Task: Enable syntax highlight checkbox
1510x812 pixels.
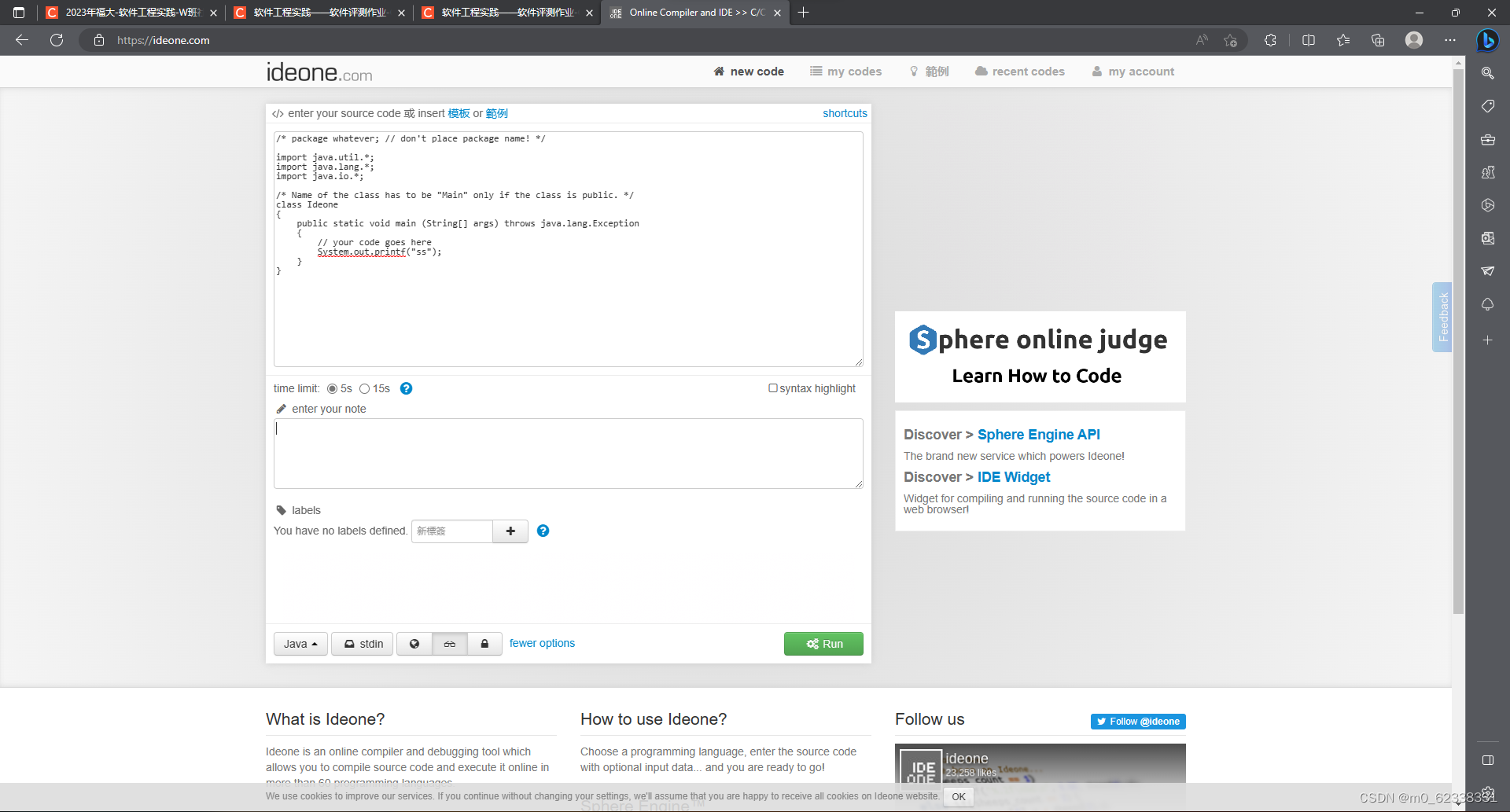Action: click(773, 388)
